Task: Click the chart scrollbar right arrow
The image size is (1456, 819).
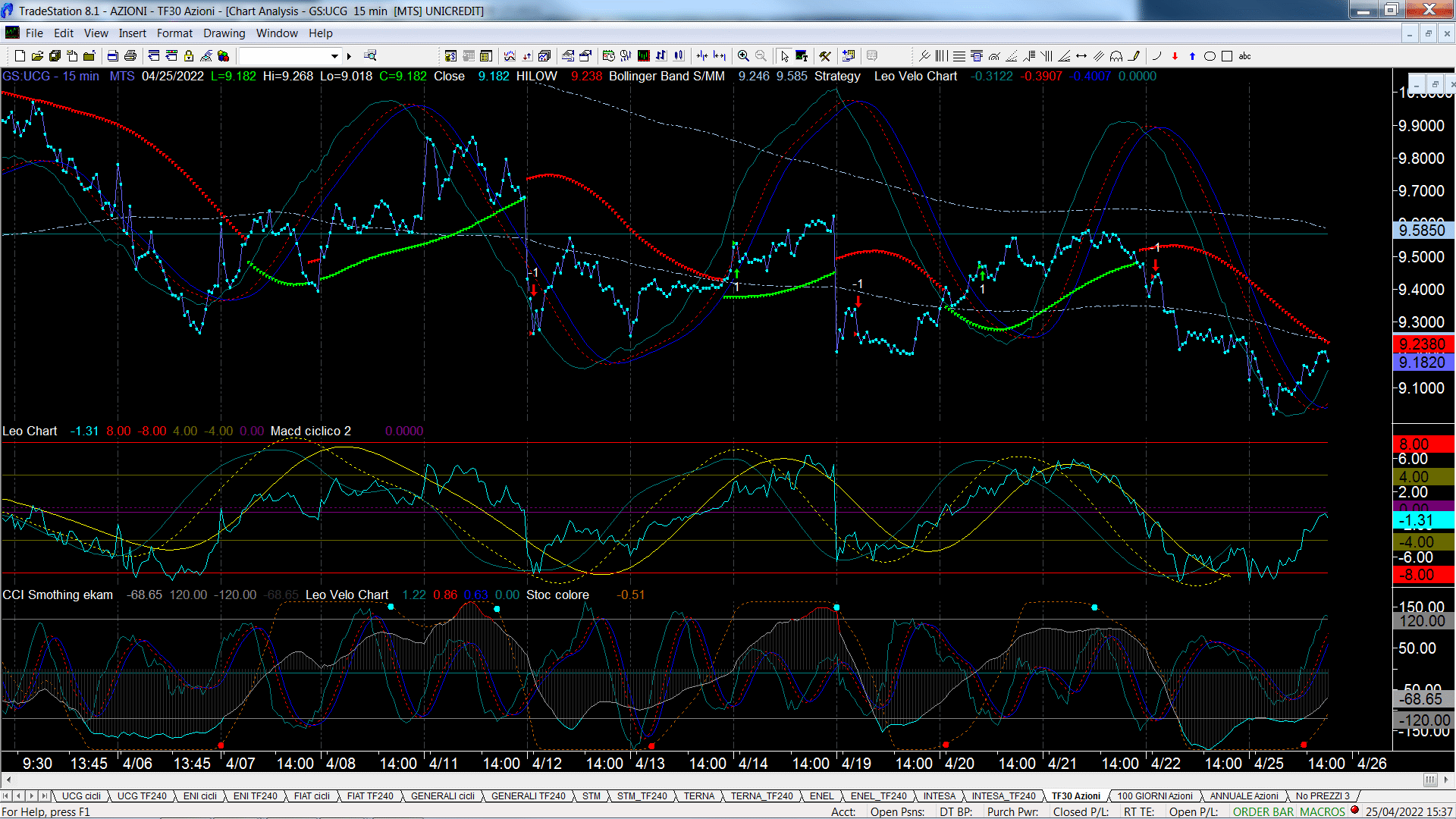Action: tap(1447, 780)
